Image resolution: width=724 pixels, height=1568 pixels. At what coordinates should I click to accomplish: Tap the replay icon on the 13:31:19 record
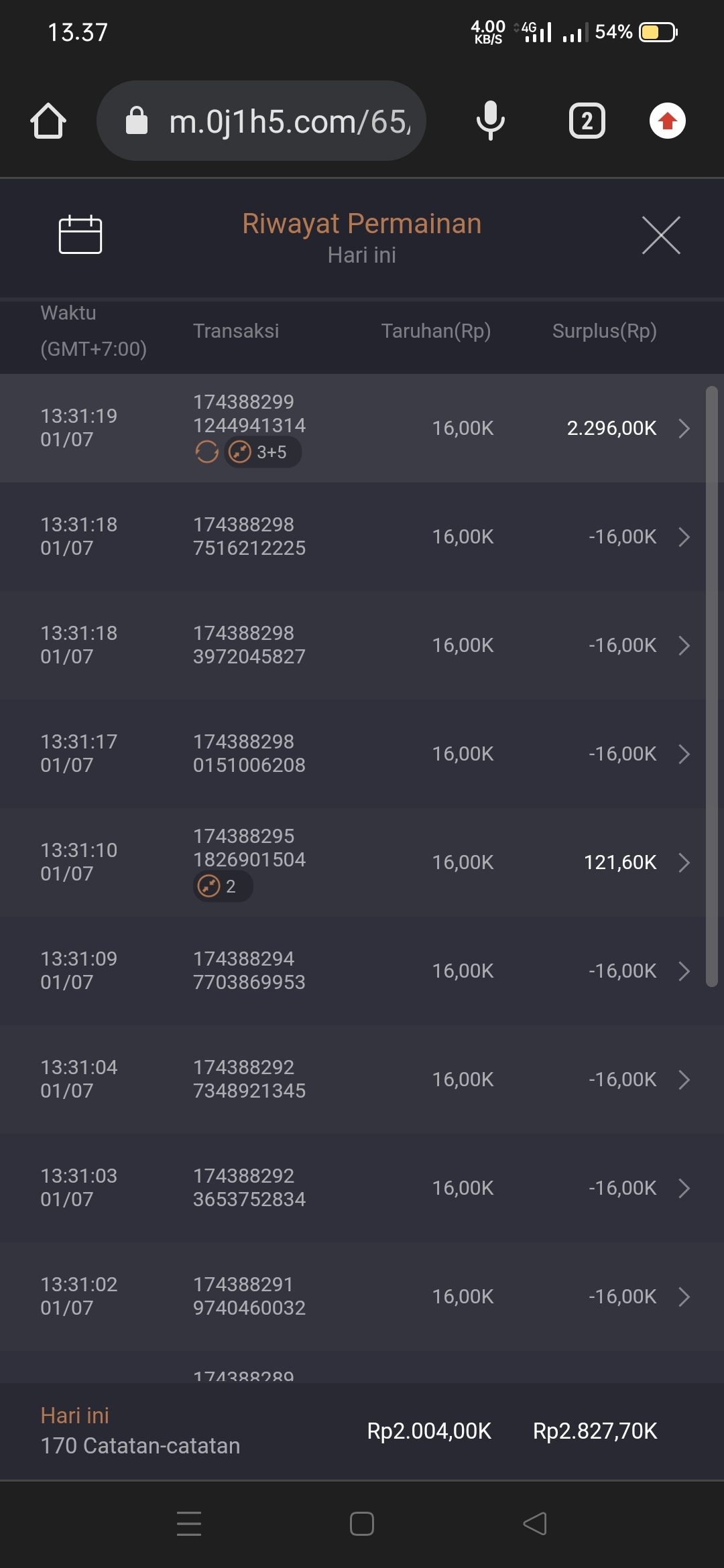click(x=206, y=452)
